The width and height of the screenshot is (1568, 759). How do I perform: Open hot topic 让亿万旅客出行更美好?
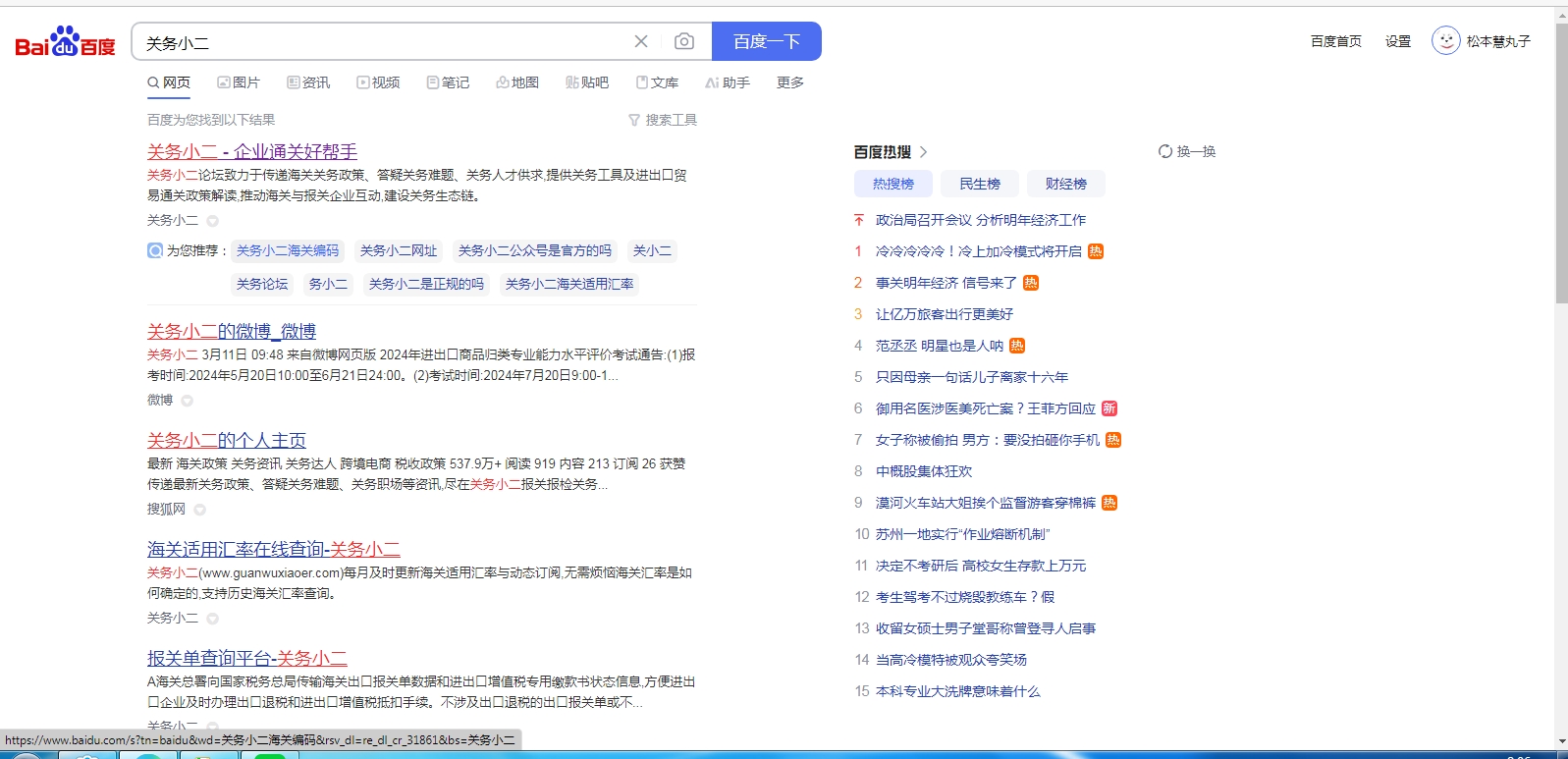pos(945,314)
